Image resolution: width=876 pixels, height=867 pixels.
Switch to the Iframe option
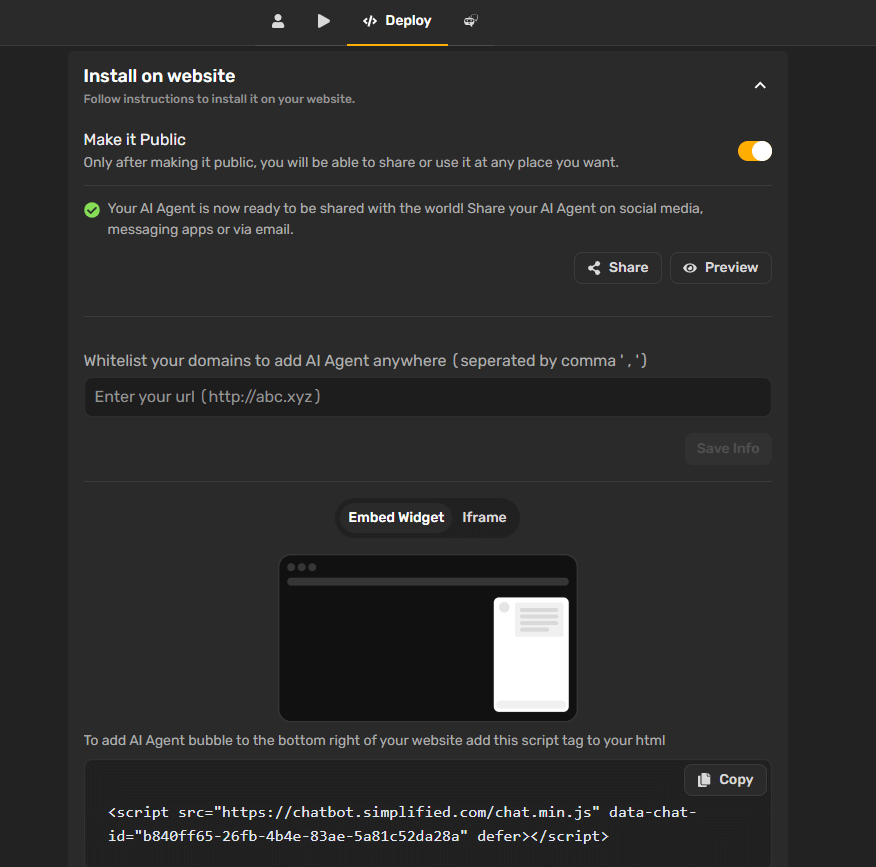coord(484,517)
